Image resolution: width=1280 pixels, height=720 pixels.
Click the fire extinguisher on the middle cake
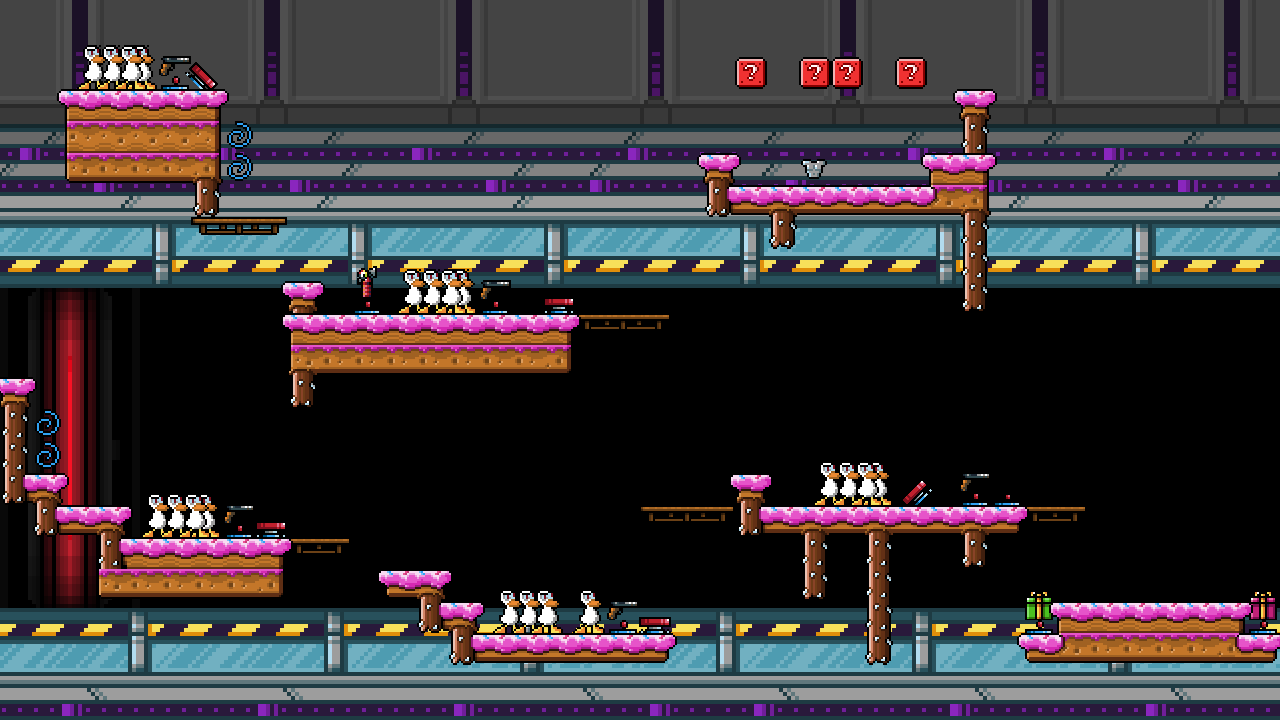366,285
